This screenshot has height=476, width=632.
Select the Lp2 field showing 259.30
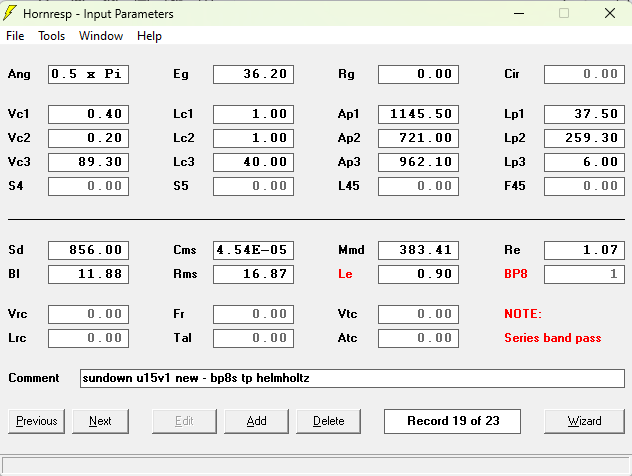pyautogui.click(x=584, y=138)
